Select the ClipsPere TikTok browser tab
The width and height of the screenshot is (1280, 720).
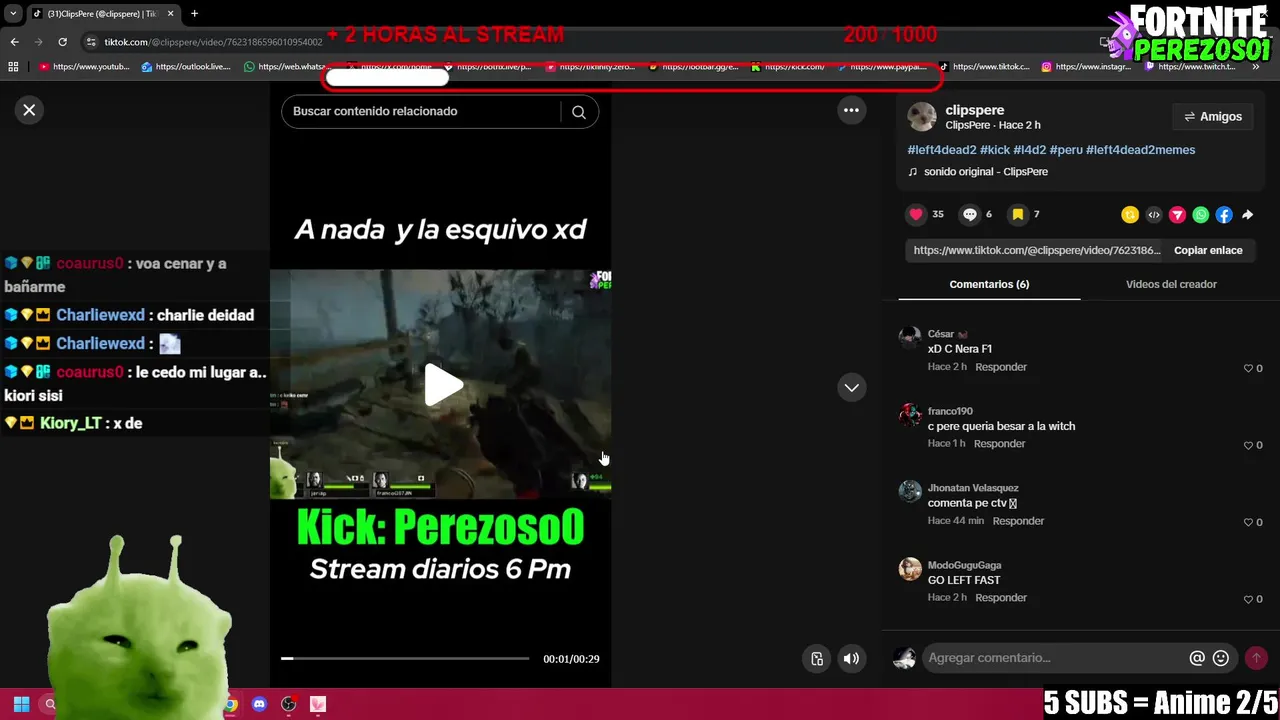(103, 14)
